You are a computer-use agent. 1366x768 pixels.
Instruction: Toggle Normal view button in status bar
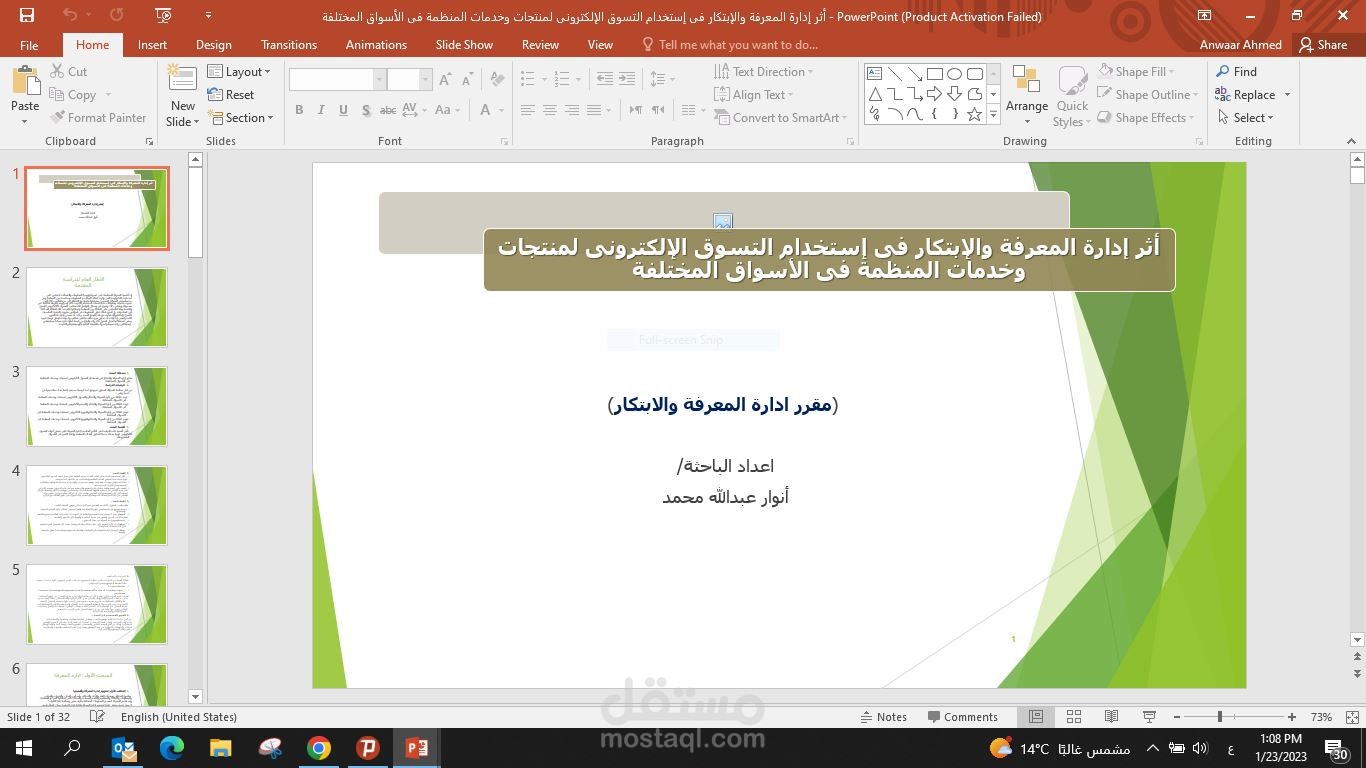[1036, 717]
